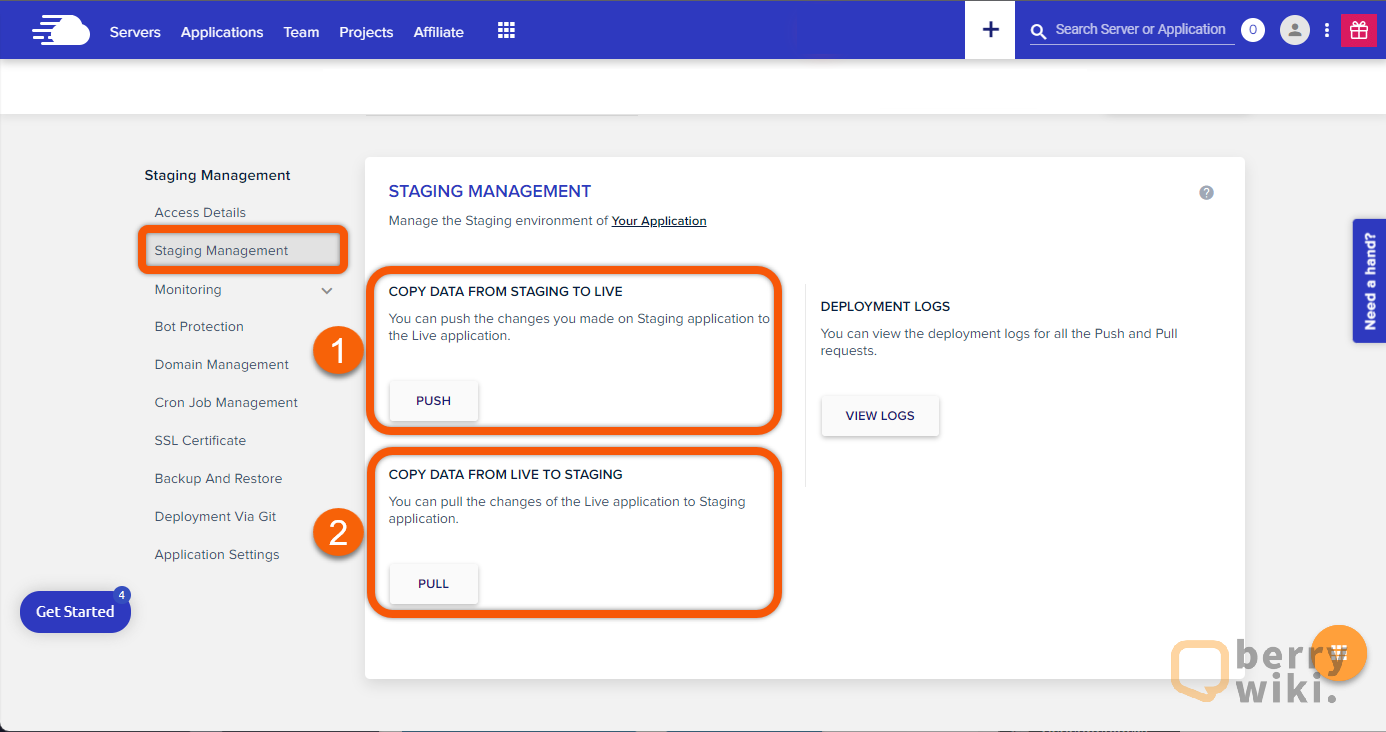Viewport: 1386px width, 732px height.
Task: Click the PUSH button
Action: 434,401
